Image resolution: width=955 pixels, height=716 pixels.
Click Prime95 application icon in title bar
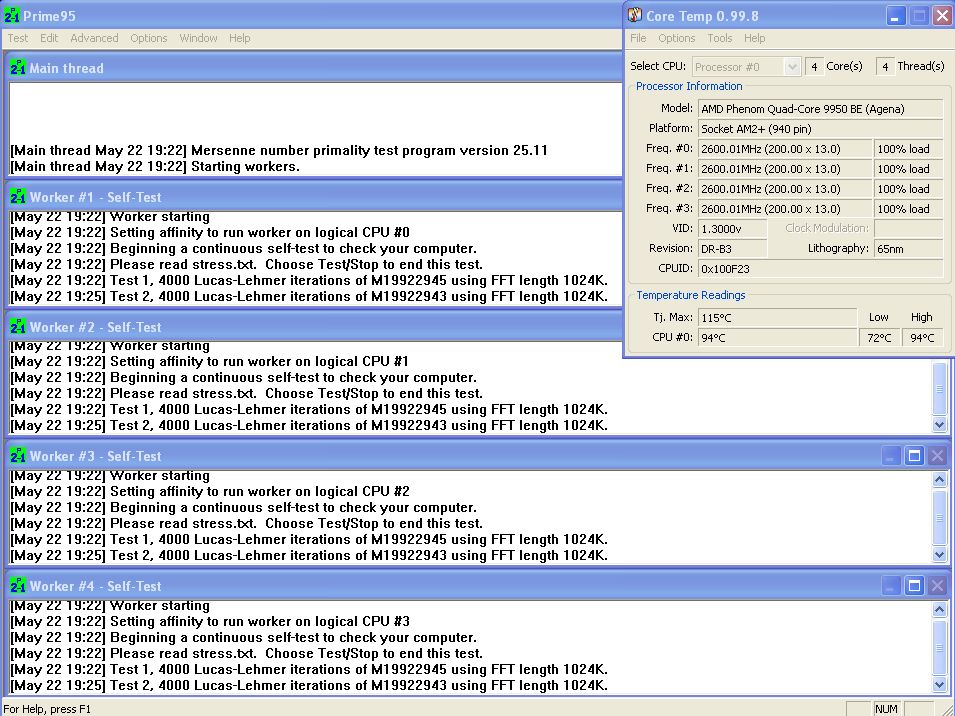coord(12,15)
